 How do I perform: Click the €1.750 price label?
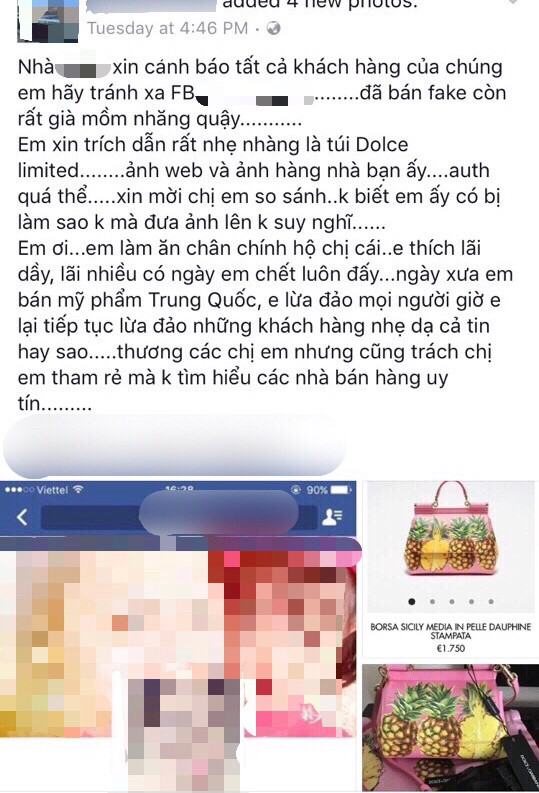[x=451, y=648]
